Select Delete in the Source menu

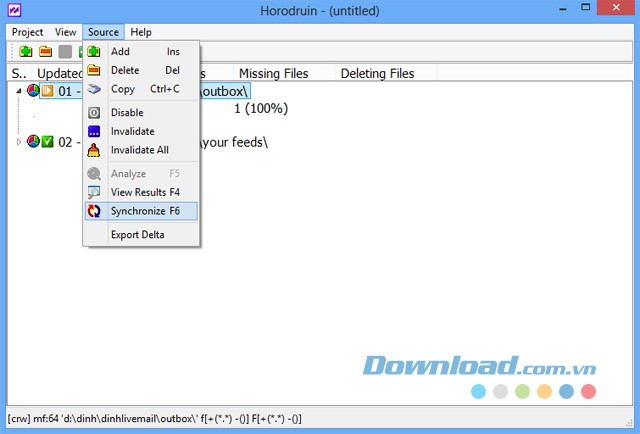tap(125, 70)
